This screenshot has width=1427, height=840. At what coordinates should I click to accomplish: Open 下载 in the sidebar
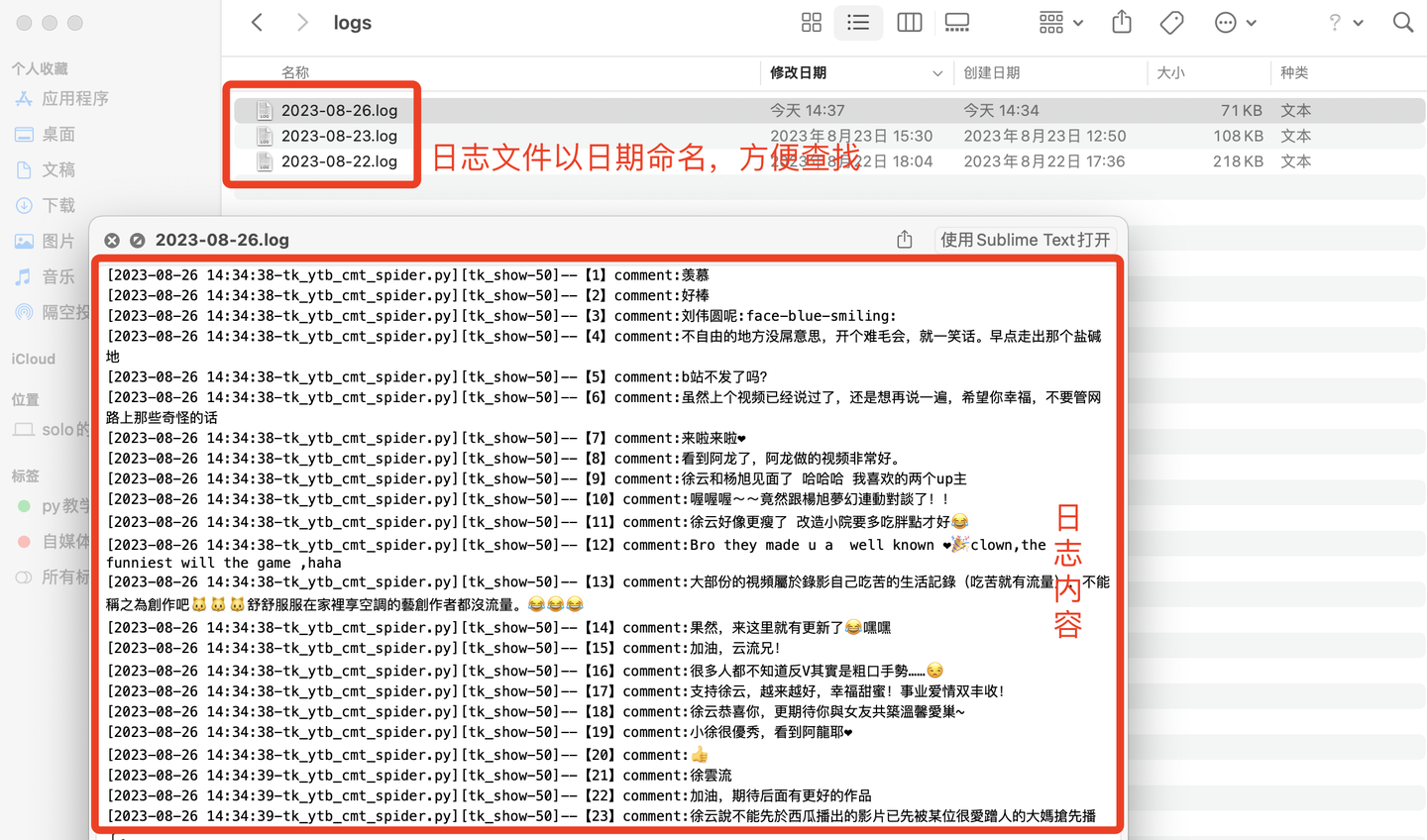58,205
